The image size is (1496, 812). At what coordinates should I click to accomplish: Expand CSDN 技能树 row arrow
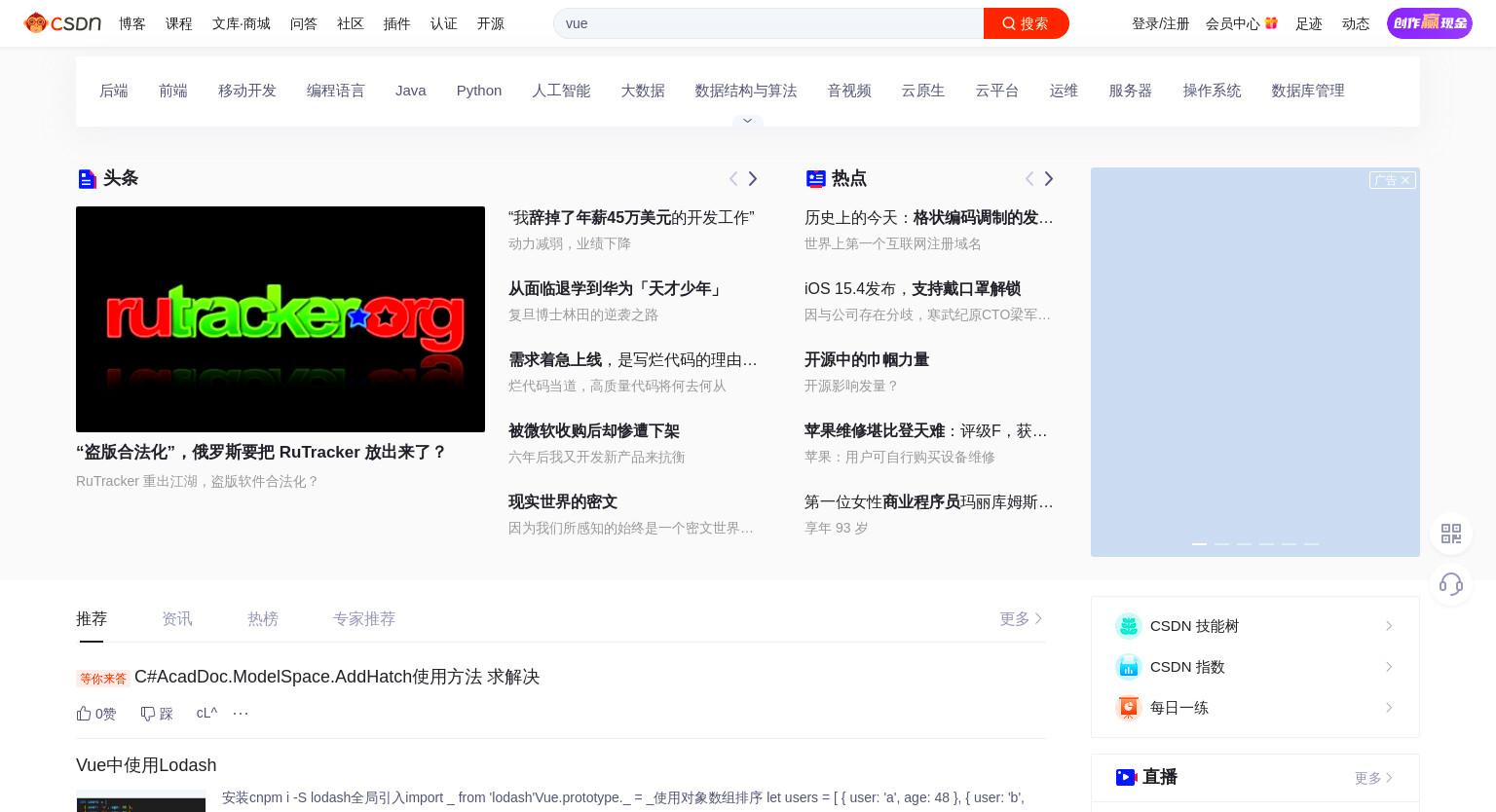(x=1389, y=626)
